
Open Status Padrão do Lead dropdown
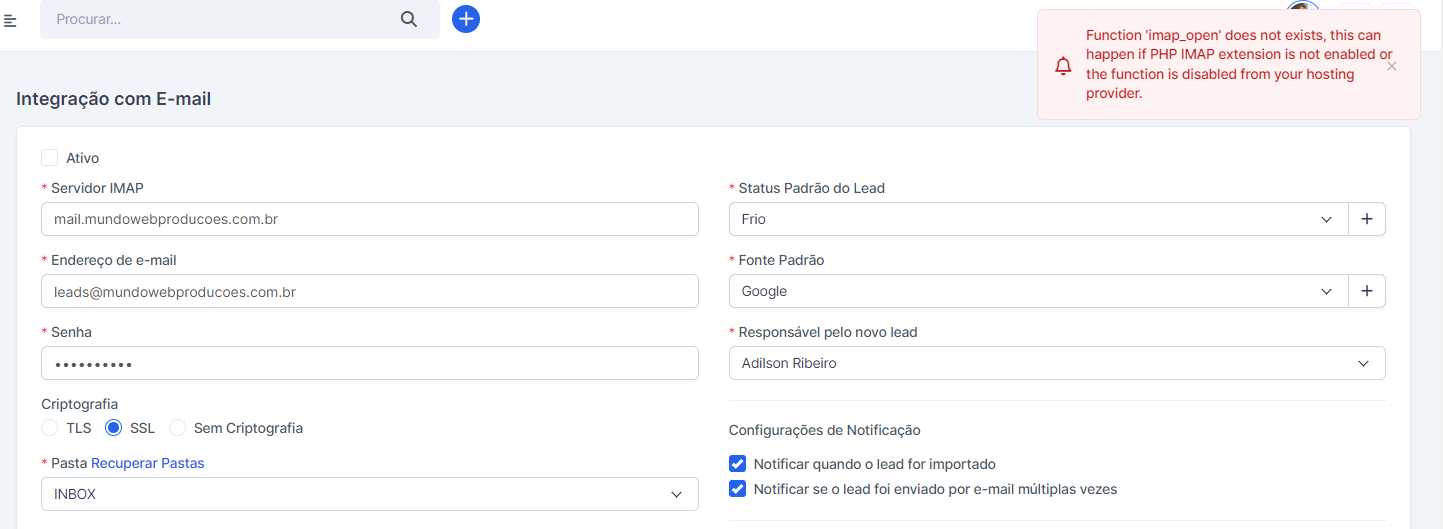coord(1038,219)
